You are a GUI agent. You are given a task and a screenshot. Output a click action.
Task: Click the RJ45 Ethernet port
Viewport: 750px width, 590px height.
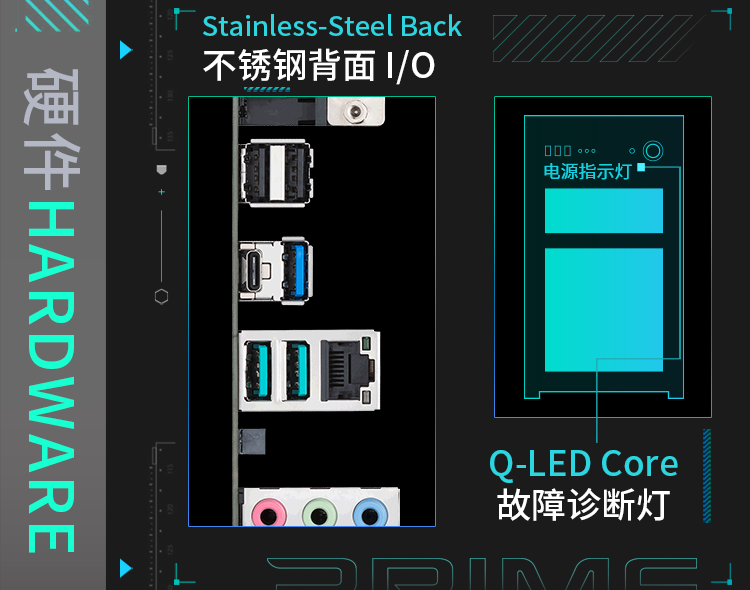(347, 370)
